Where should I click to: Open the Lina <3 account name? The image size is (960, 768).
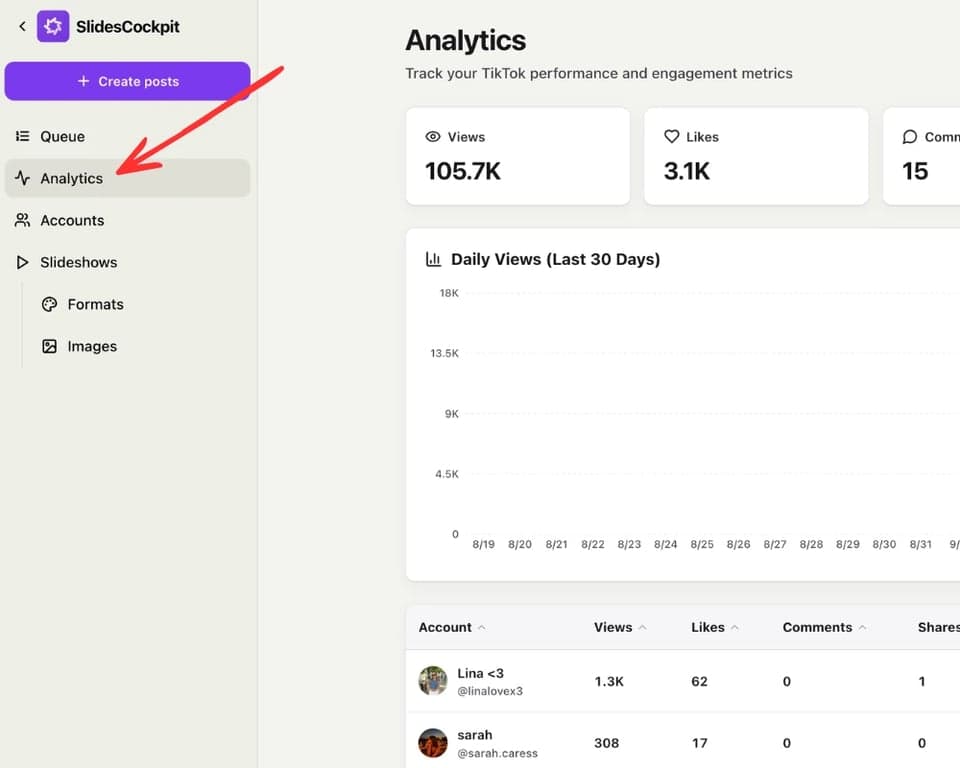[481, 673]
